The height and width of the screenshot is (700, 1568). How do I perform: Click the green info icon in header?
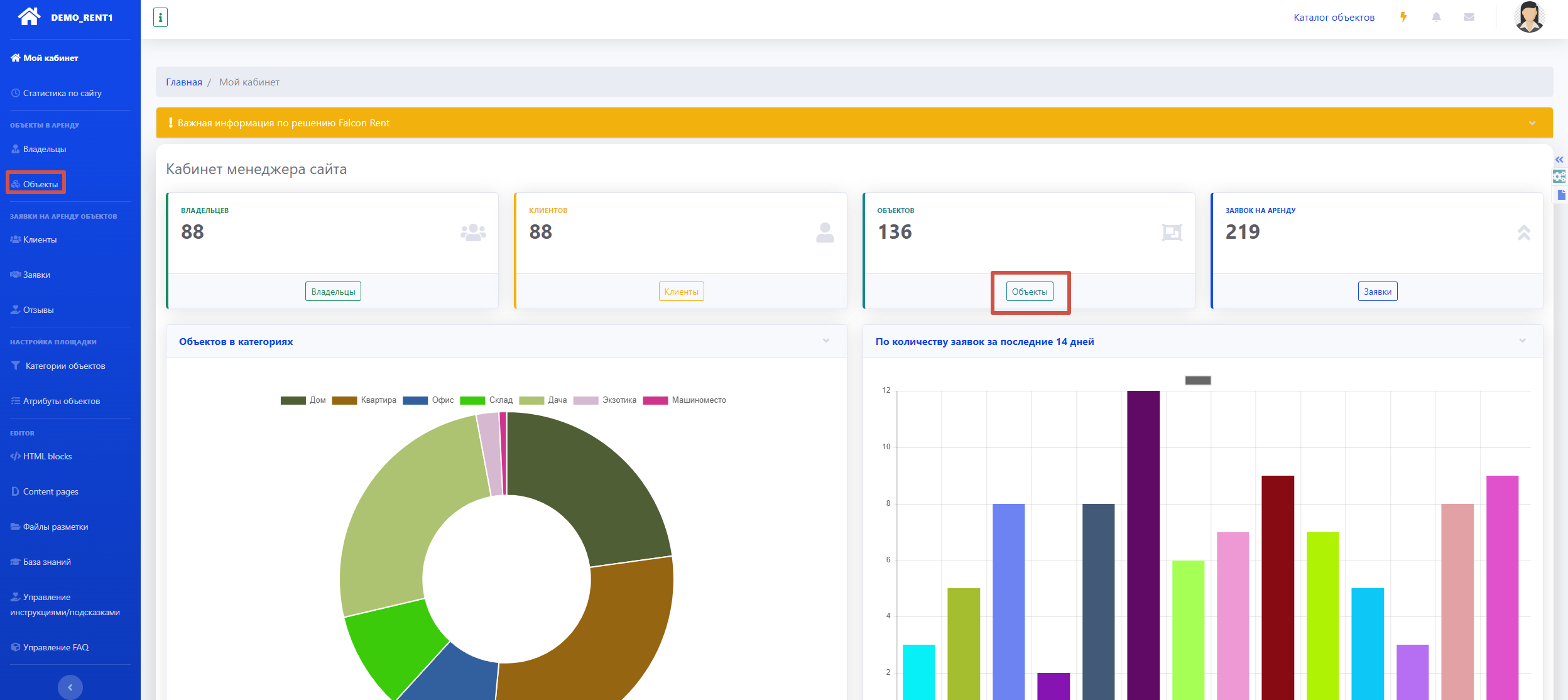pyautogui.click(x=160, y=18)
